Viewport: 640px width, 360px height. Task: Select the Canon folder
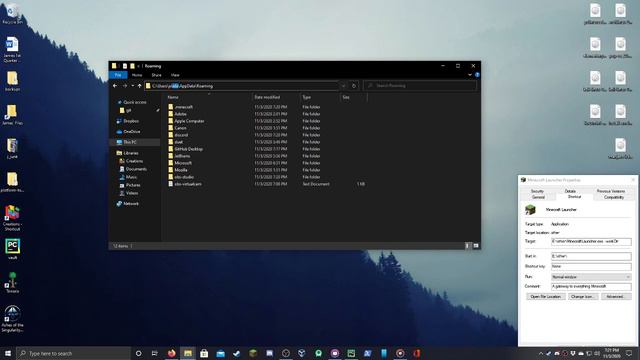click(180, 128)
